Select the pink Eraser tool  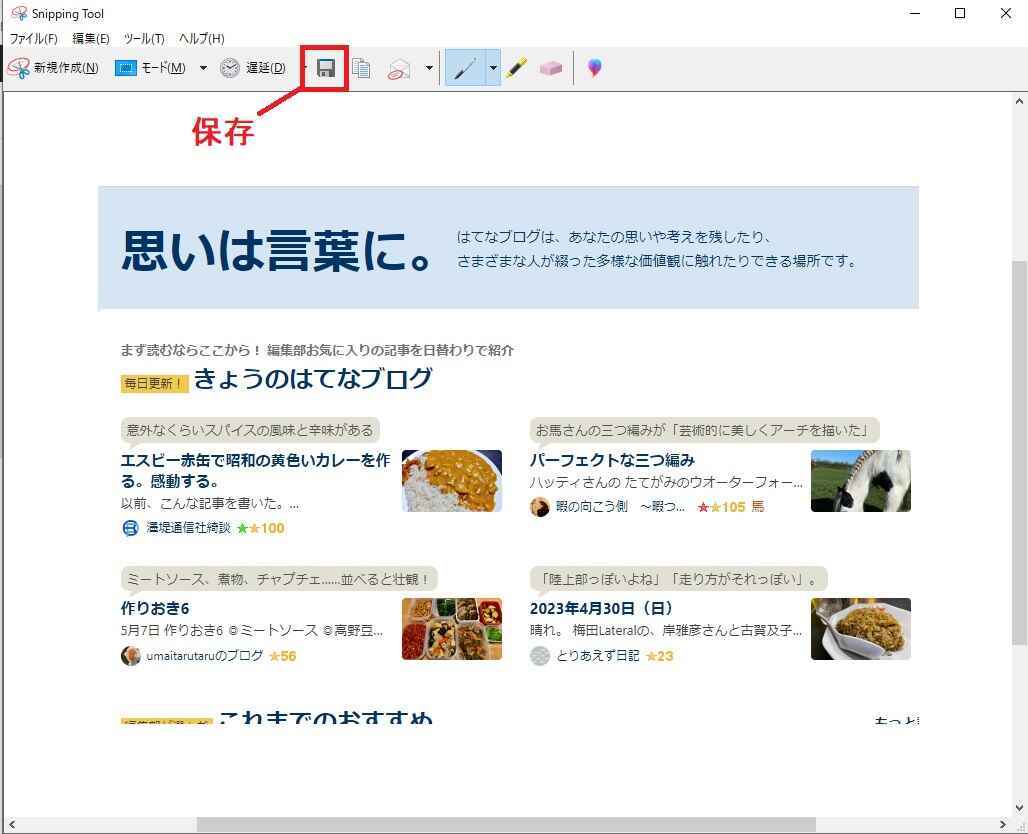coord(551,68)
